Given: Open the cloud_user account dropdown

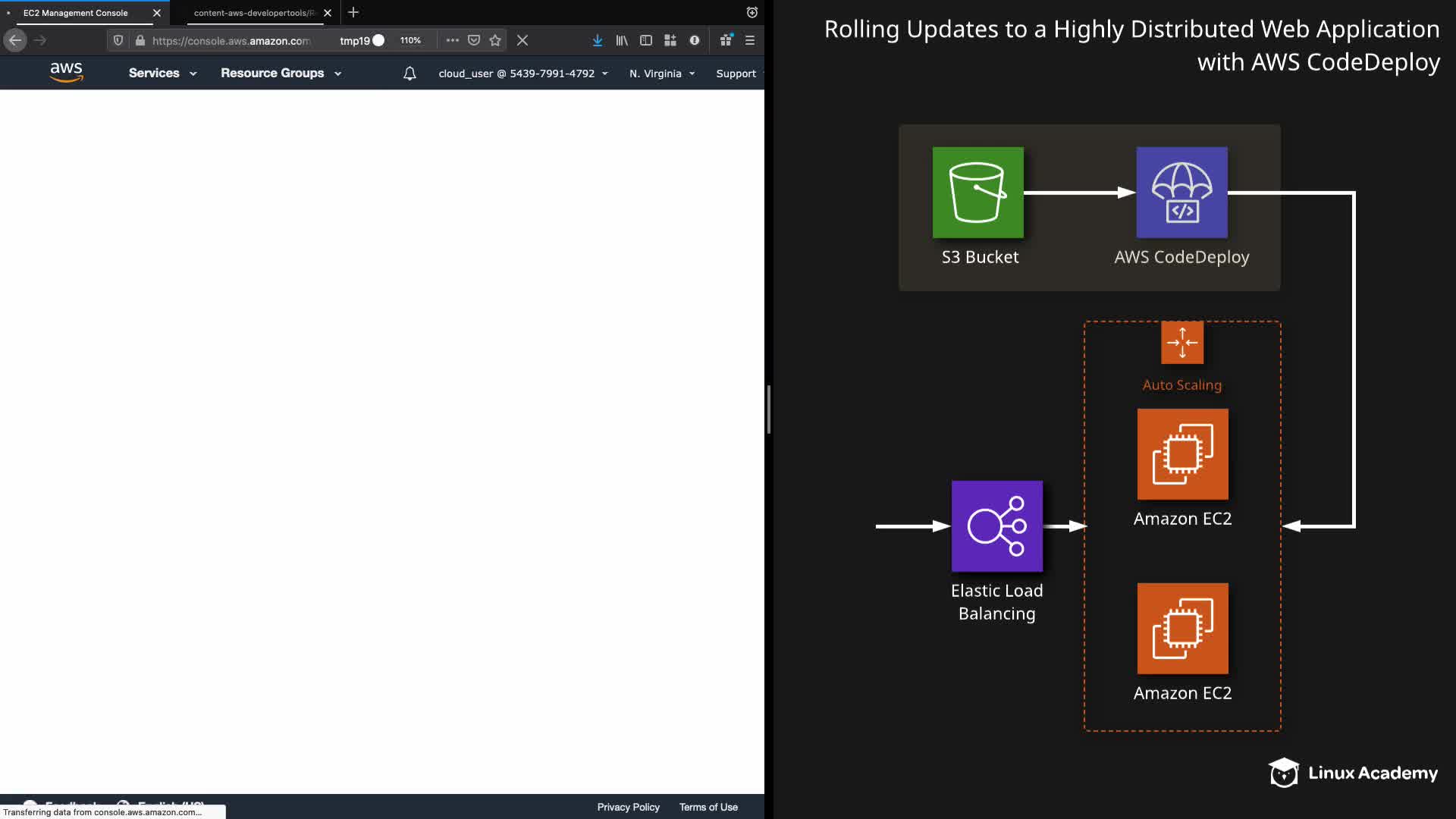Looking at the screenshot, I should point(523,74).
